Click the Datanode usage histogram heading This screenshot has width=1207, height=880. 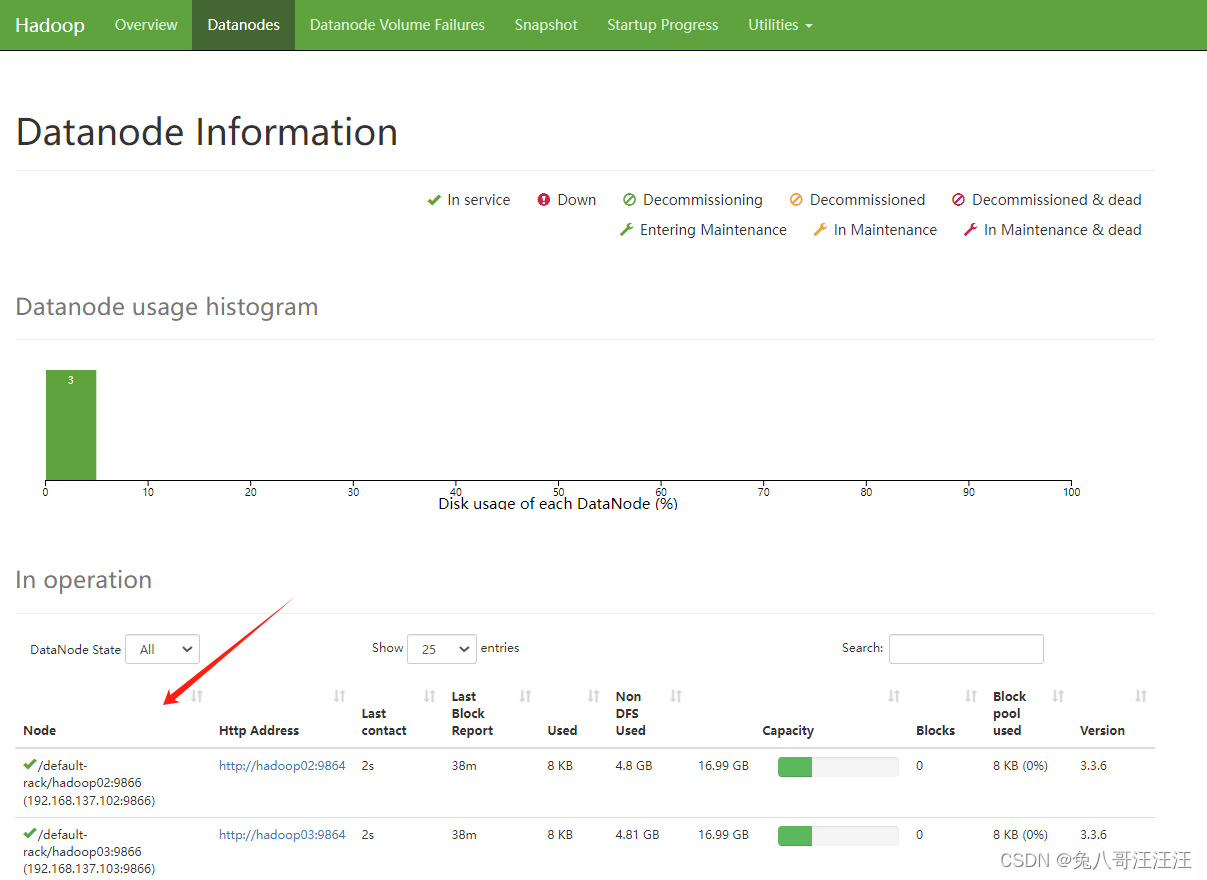click(167, 307)
